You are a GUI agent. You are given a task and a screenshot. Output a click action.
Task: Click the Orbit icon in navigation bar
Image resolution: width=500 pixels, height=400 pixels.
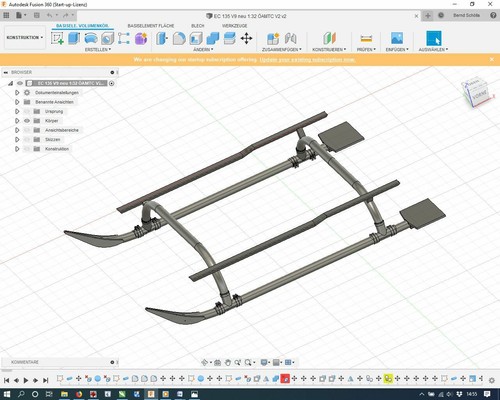205,362
